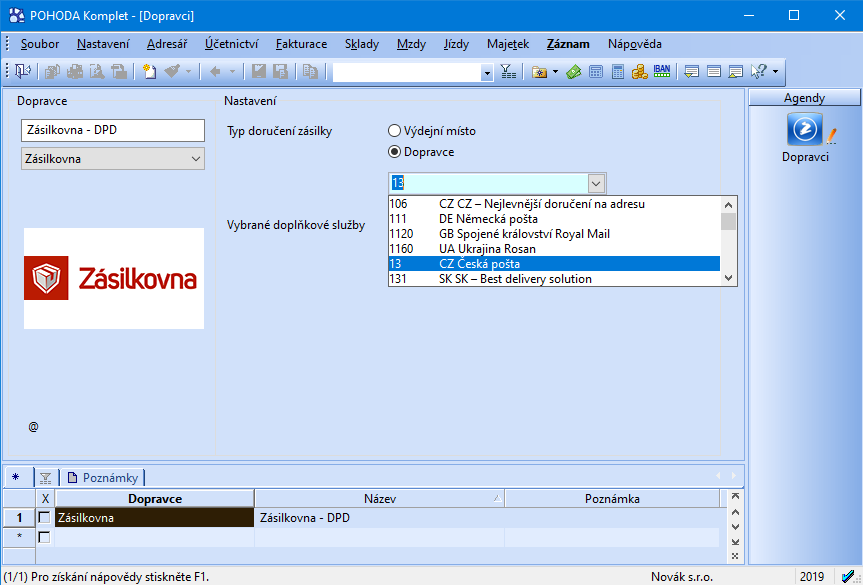
Task: Choose 106 CZ Nejlevnější doručení na adresu
Action: click(x=554, y=204)
